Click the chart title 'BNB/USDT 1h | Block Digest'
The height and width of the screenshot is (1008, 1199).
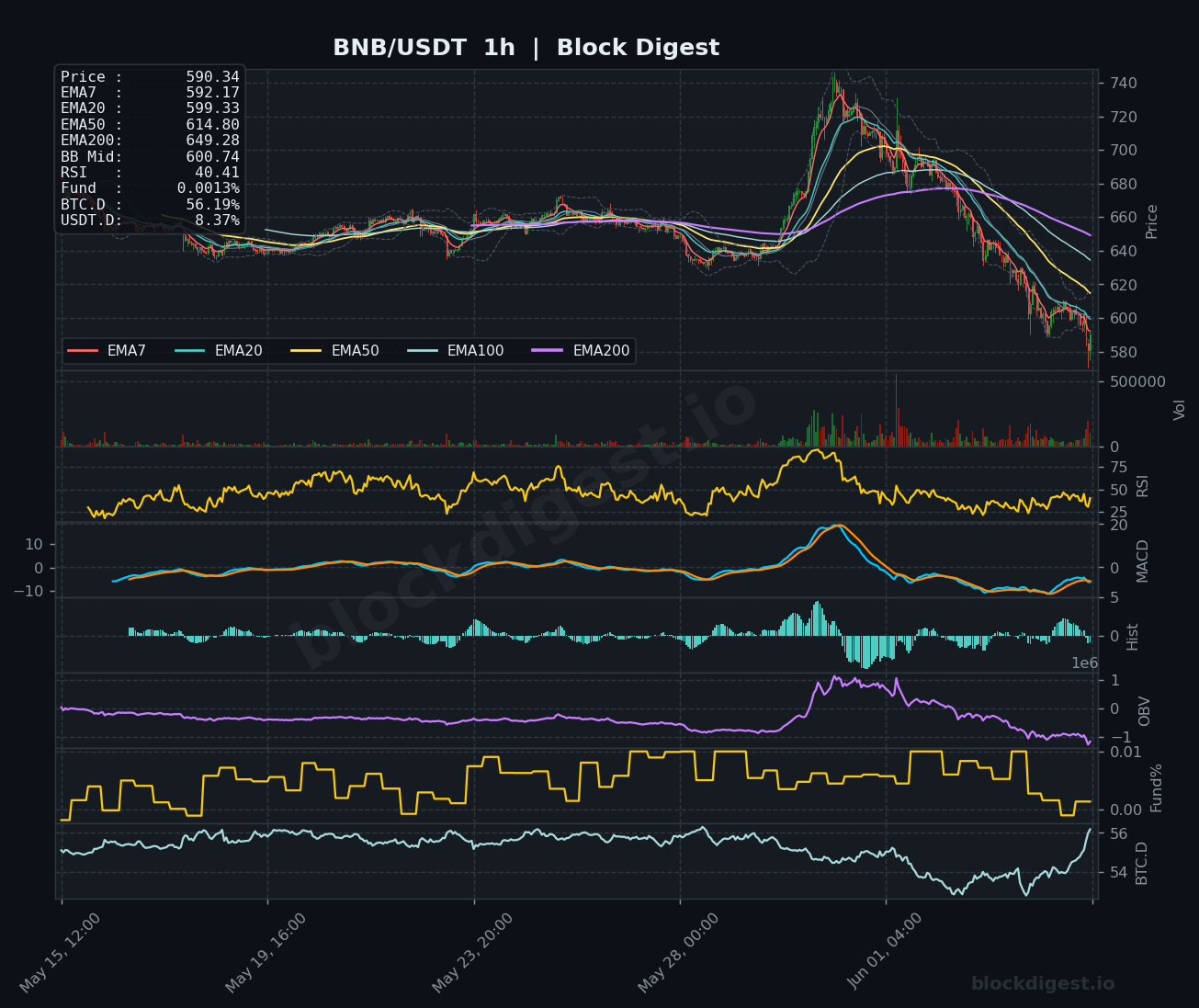click(x=526, y=48)
